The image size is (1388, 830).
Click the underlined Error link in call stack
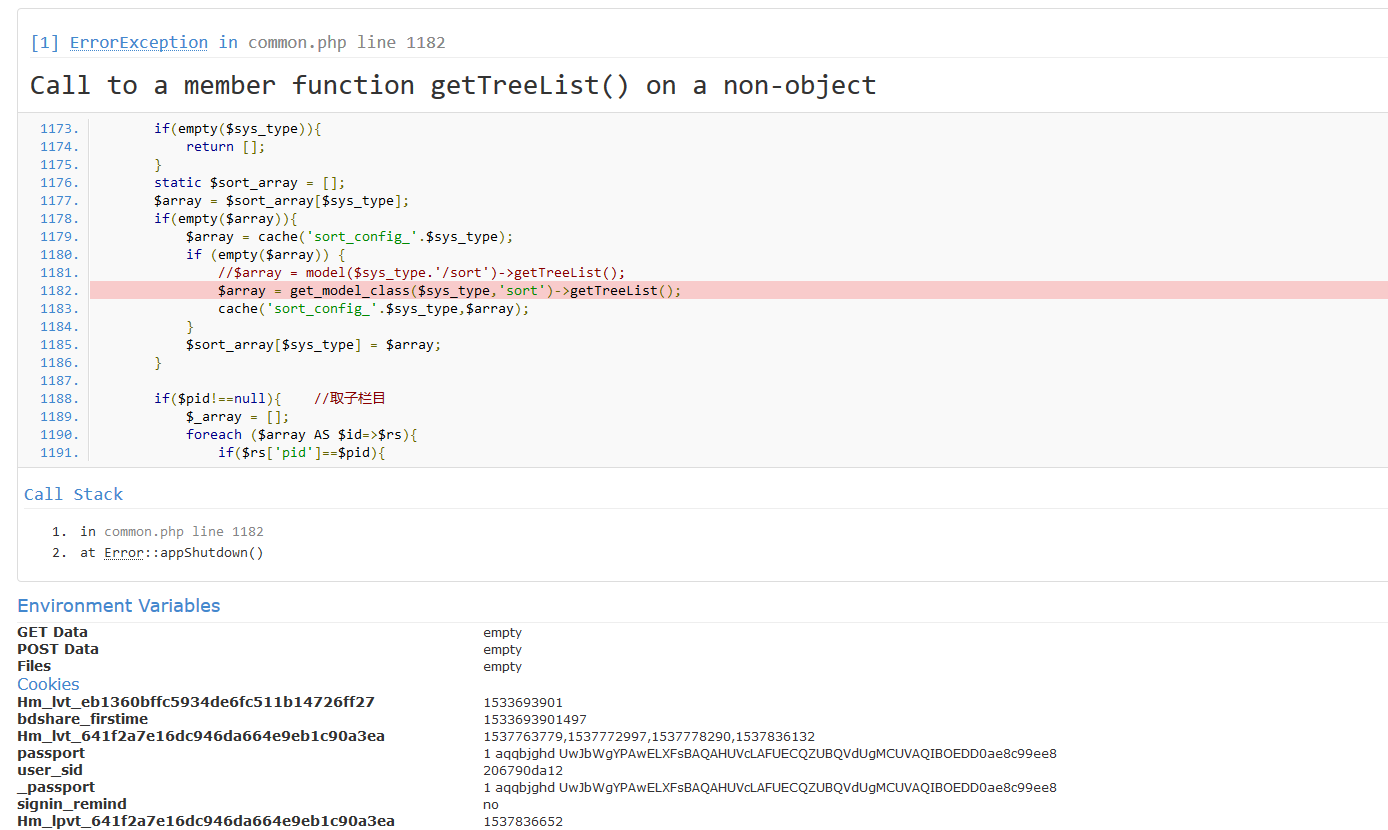(x=123, y=553)
